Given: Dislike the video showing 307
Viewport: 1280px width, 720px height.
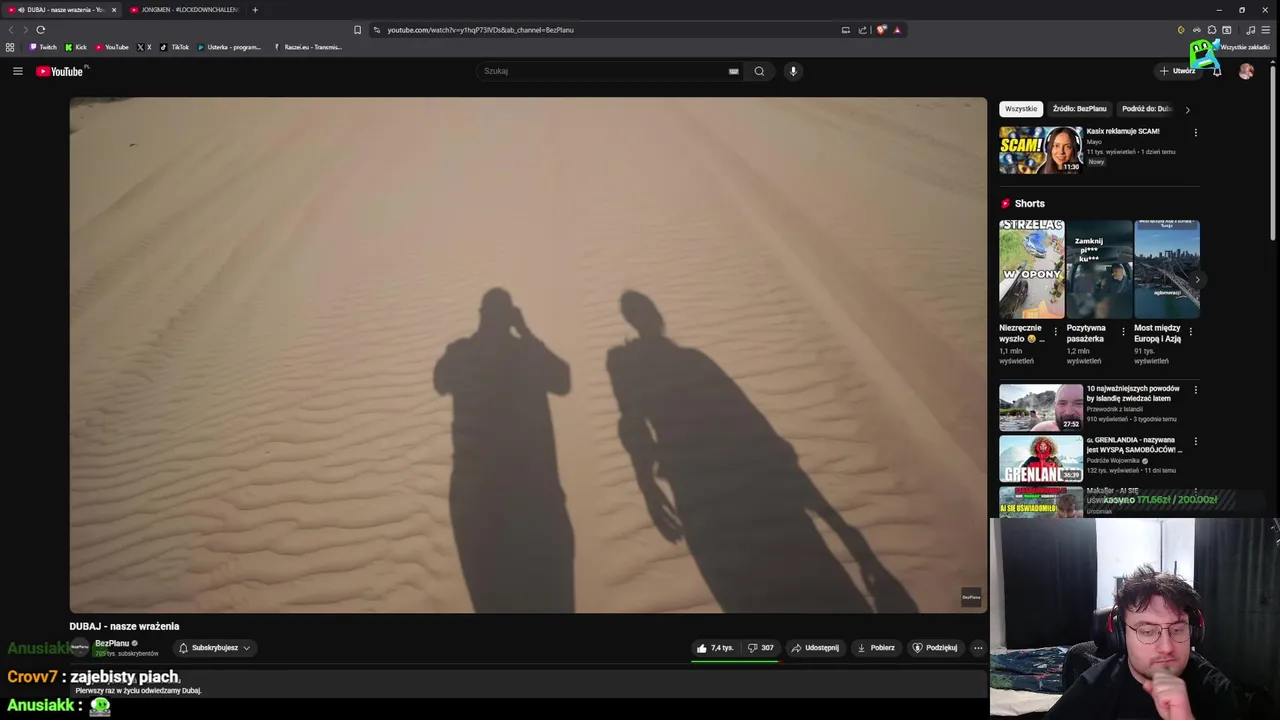Looking at the screenshot, I should coord(760,648).
